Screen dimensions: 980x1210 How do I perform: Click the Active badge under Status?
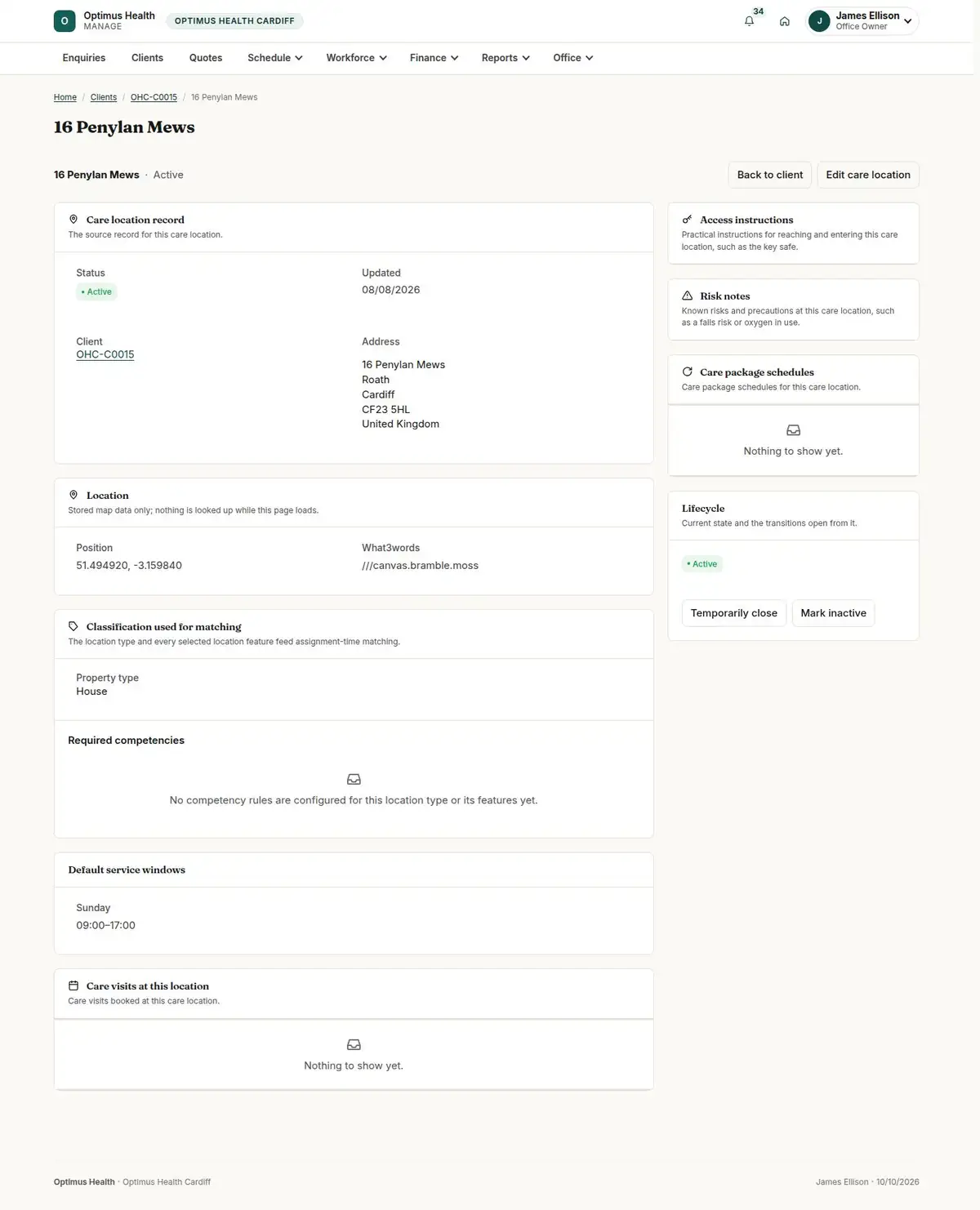[97, 292]
